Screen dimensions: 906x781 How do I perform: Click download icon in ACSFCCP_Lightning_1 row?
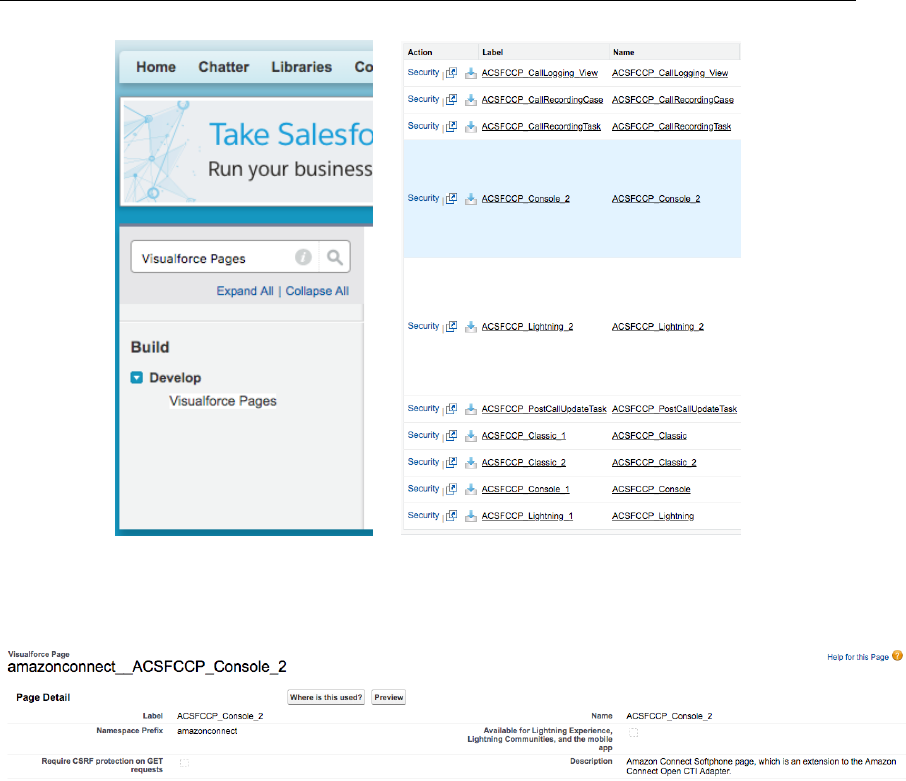point(471,515)
